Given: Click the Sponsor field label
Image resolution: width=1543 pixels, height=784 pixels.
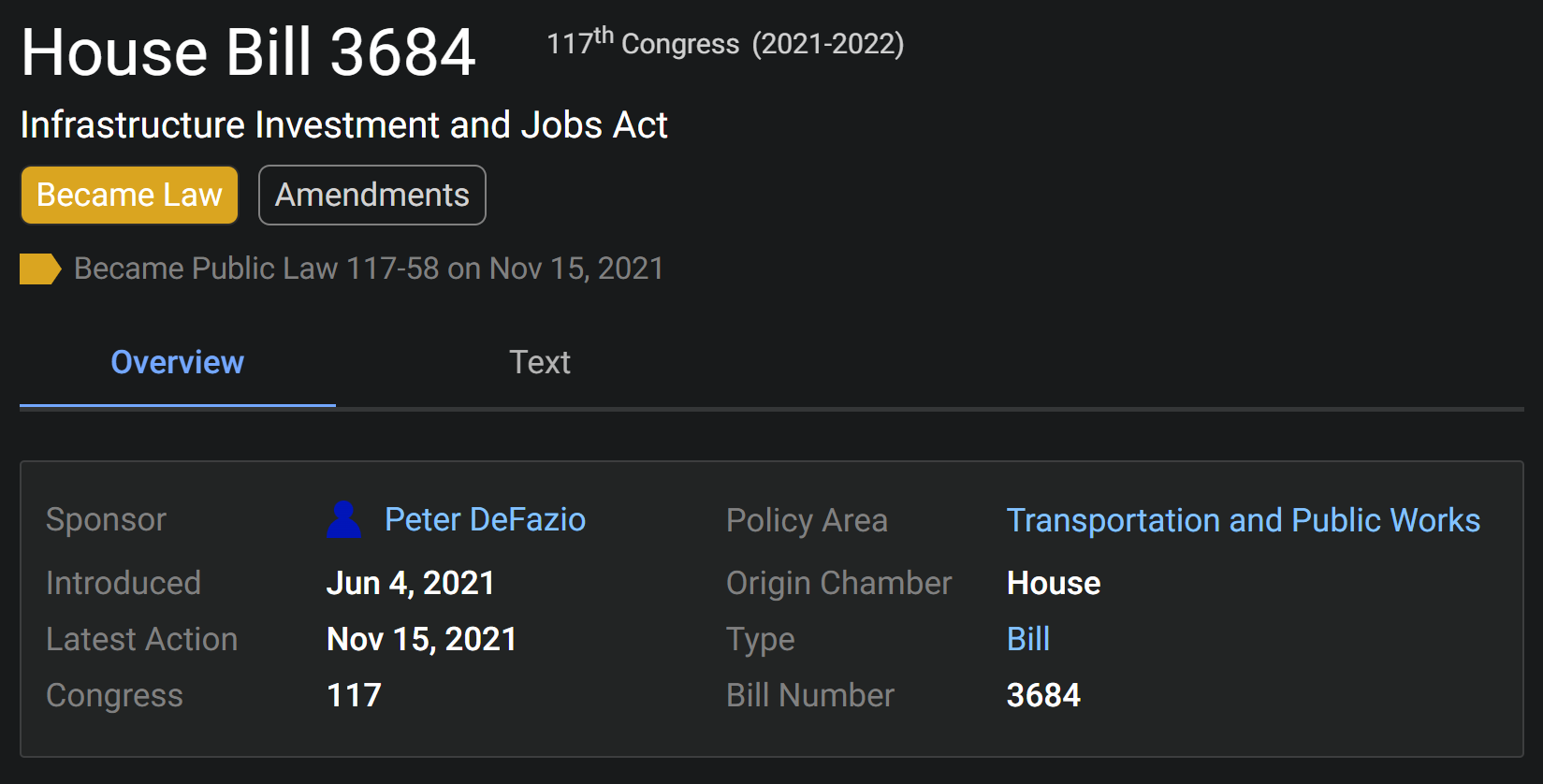Looking at the screenshot, I should [x=106, y=519].
